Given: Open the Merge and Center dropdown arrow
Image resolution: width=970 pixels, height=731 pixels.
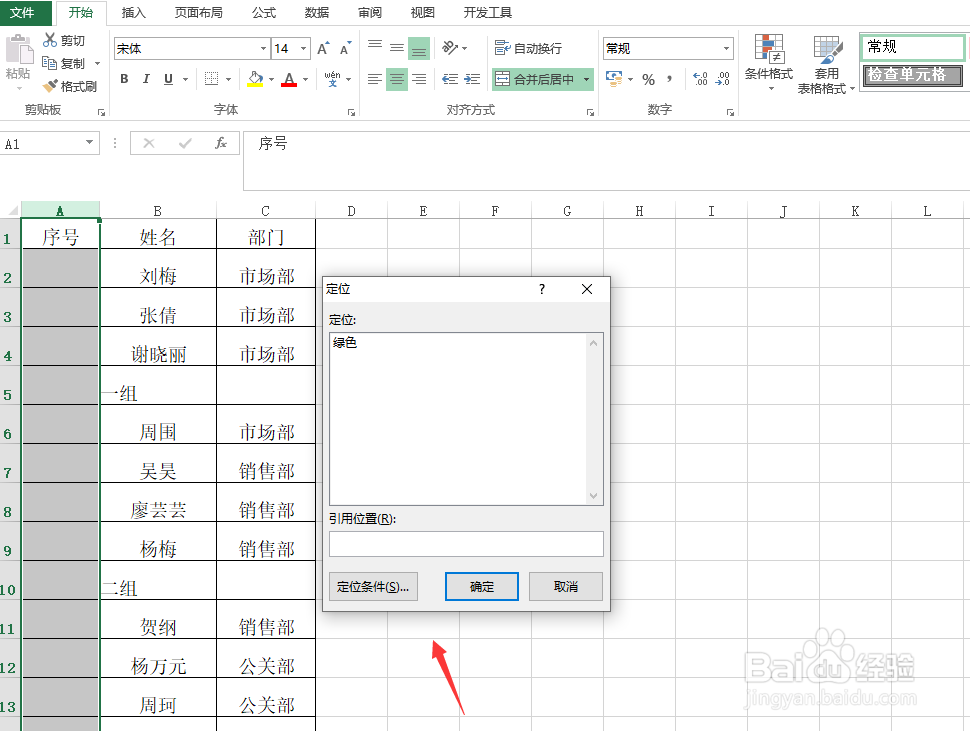Looking at the screenshot, I should click(587, 79).
